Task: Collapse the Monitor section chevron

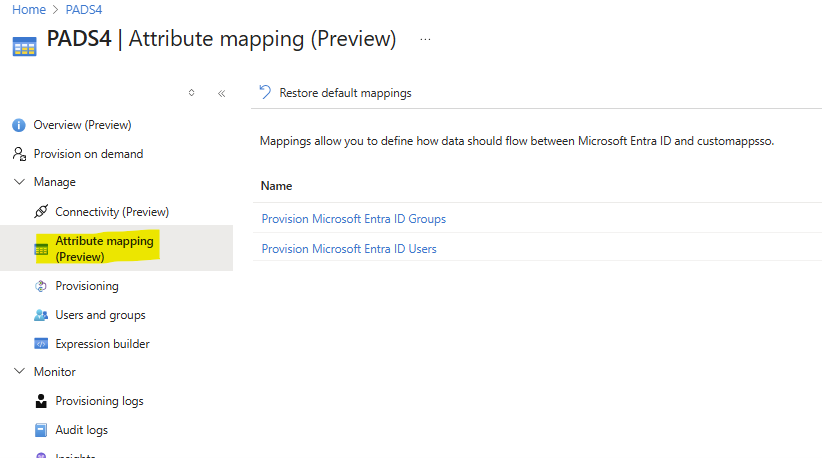Action: coord(19,371)
